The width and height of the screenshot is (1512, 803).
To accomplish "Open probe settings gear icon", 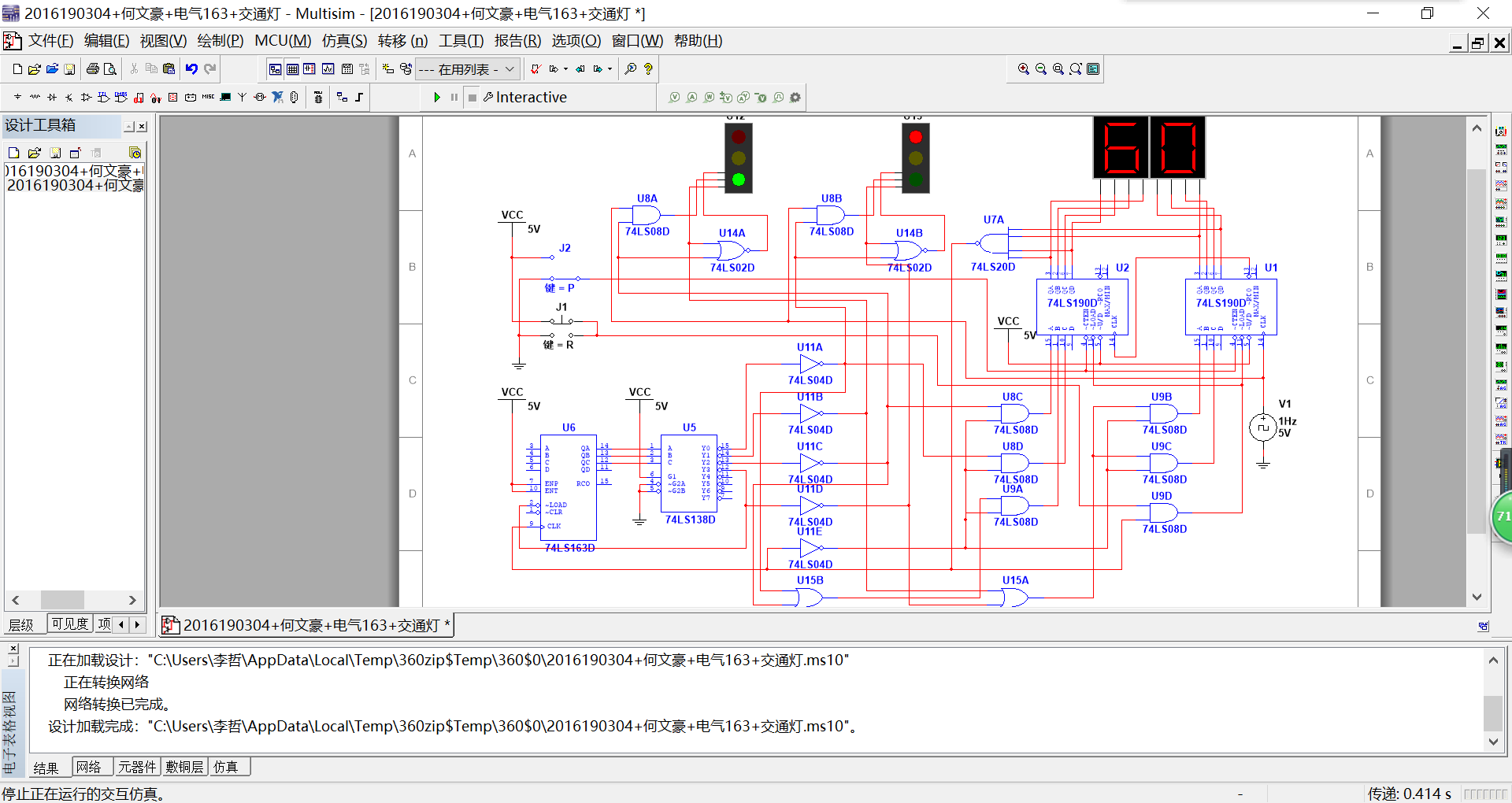I will coord(795,98).
